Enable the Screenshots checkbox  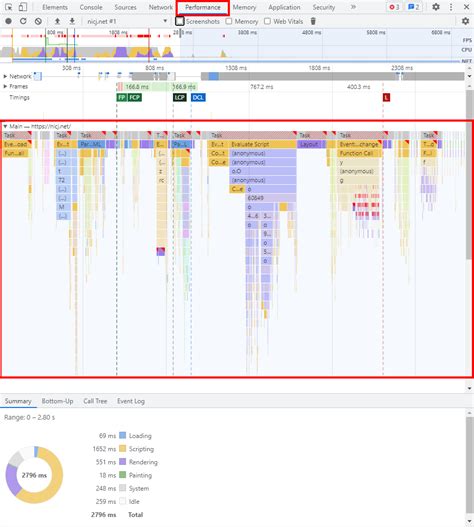[x=180, y=21]
